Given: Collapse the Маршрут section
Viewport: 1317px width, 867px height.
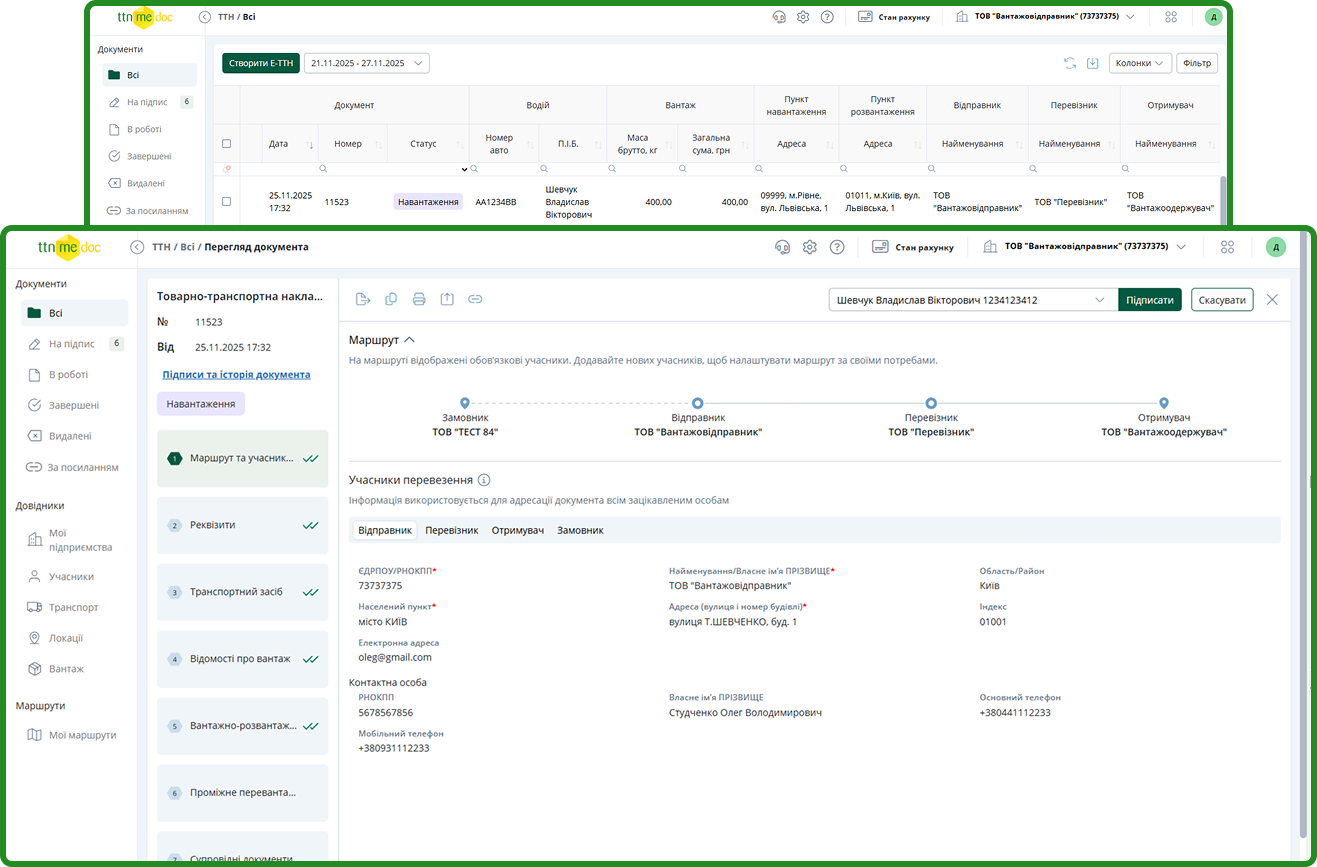Looking at the screenshot, I should pos(409,340).
